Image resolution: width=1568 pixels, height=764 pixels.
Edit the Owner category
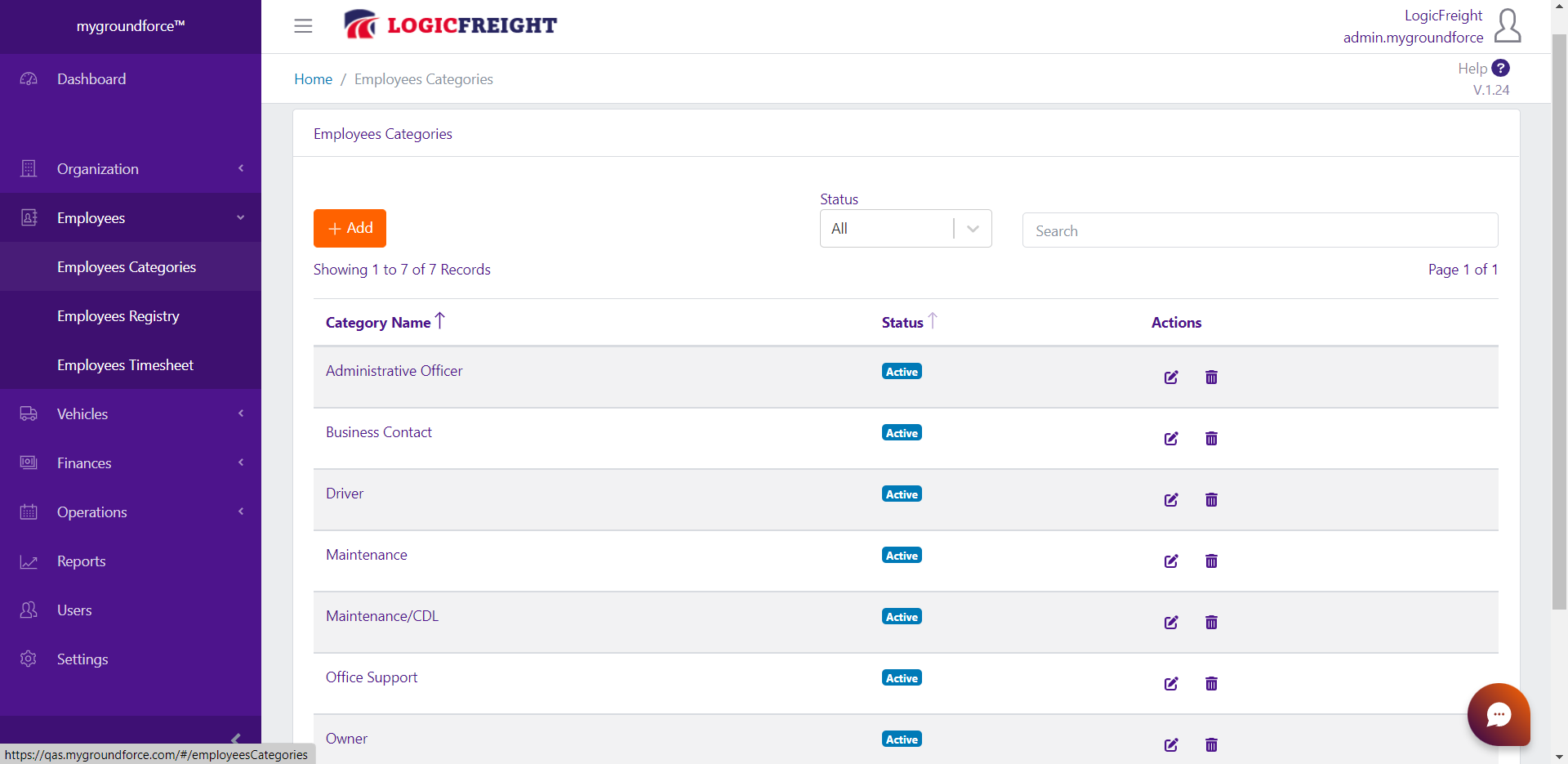(x=1171, y=744)
